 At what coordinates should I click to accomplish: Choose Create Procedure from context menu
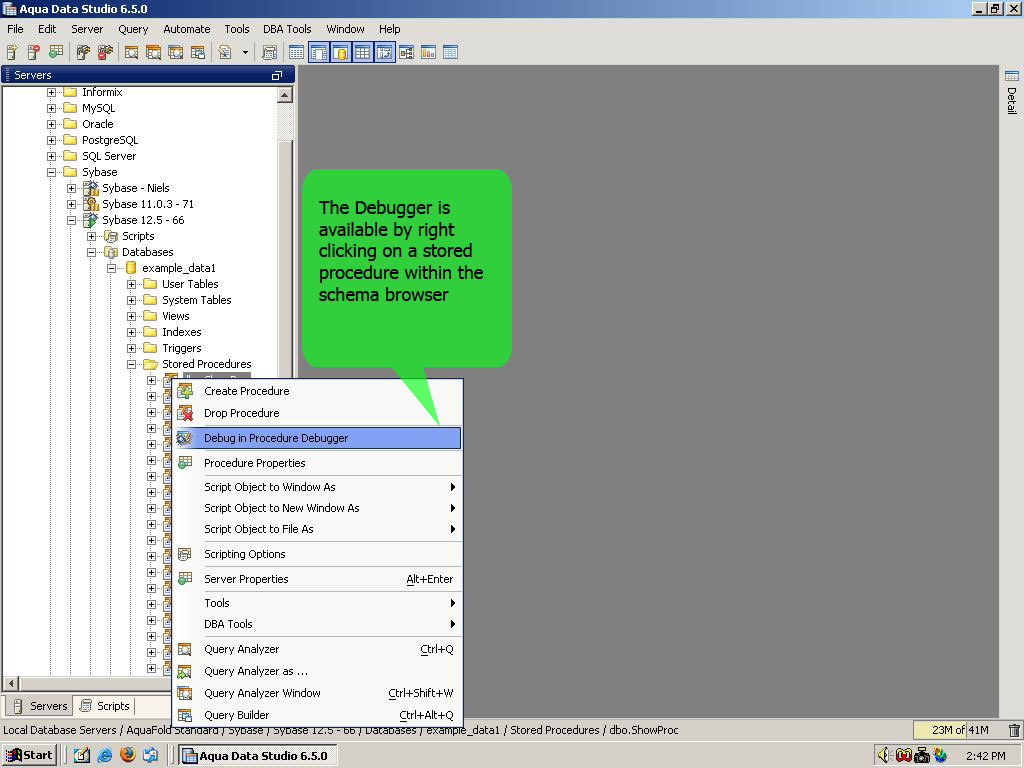[318, 391]
